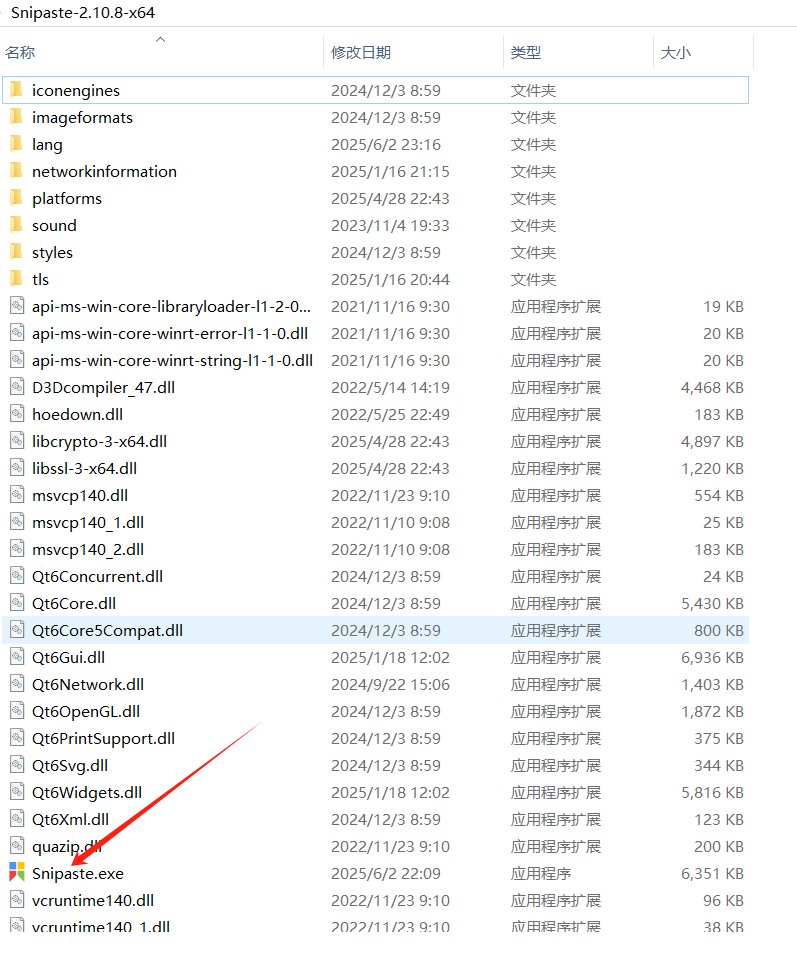
Task: Click the 应用程序 type of Snipaste.exe
Action: [540, 874]
